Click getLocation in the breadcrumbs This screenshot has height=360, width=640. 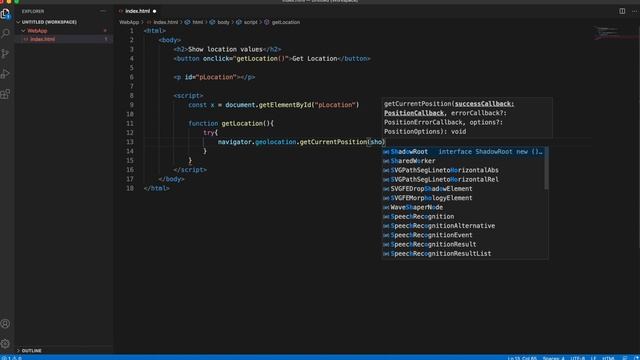tap(286, 22)
